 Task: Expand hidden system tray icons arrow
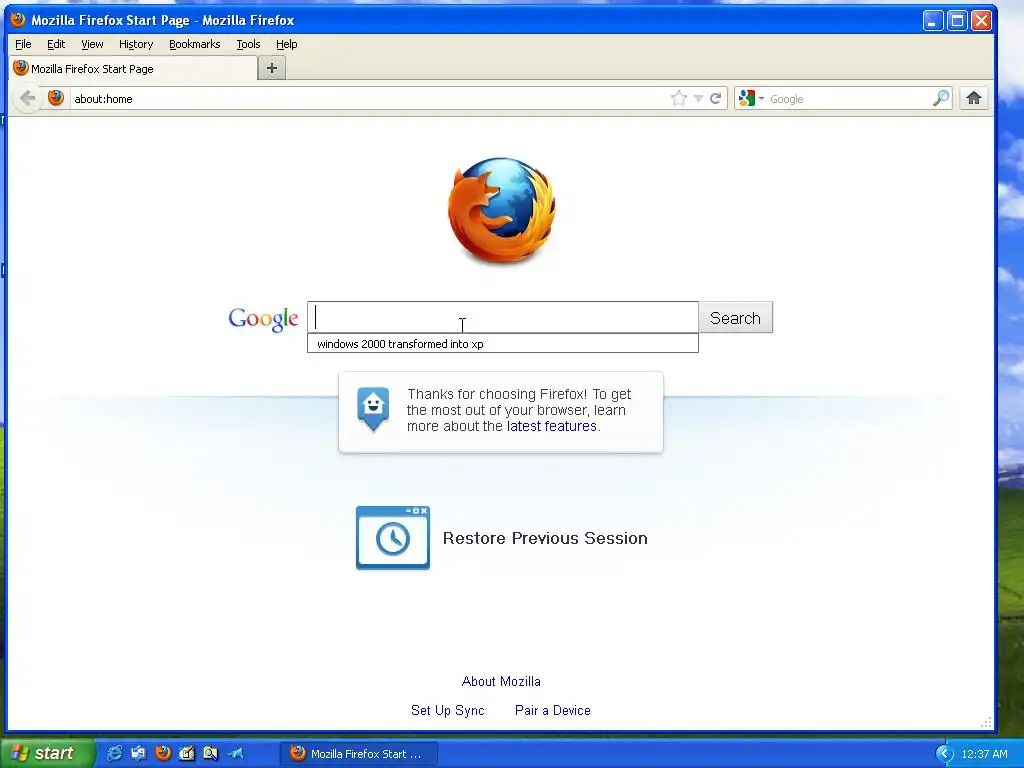tap(944, 754)
